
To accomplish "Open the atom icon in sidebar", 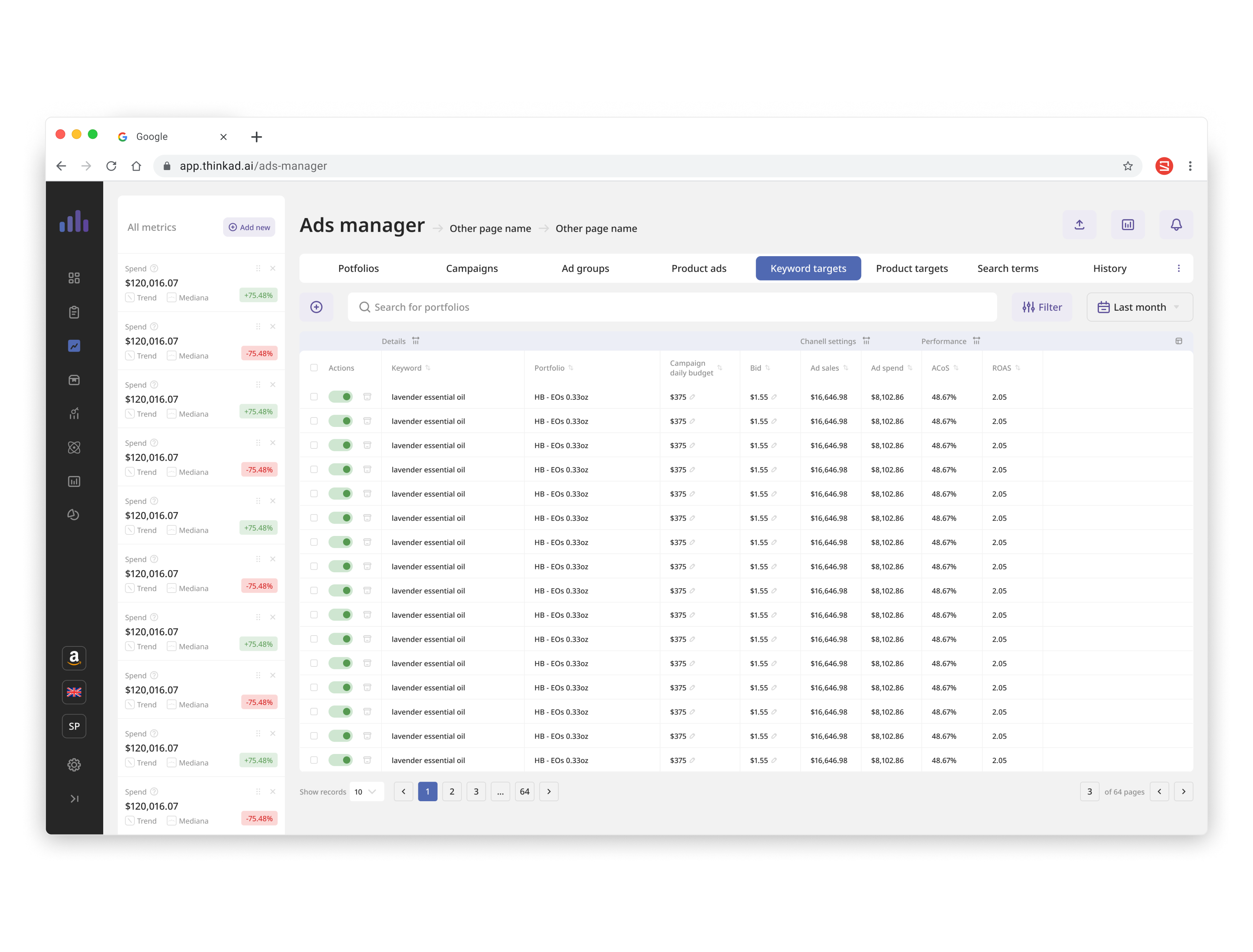I will (x=74, y=448).
